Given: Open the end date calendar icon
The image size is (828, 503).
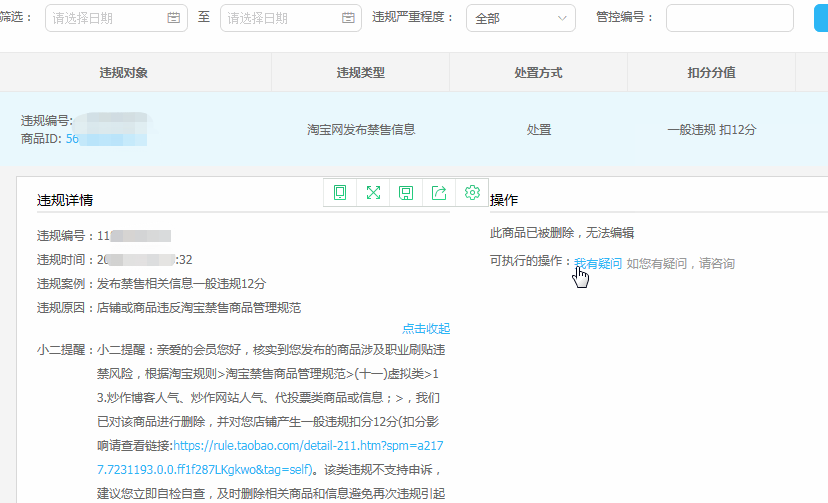Looking at the screenshot, I should pyautogui.click(x=348, y=18).
